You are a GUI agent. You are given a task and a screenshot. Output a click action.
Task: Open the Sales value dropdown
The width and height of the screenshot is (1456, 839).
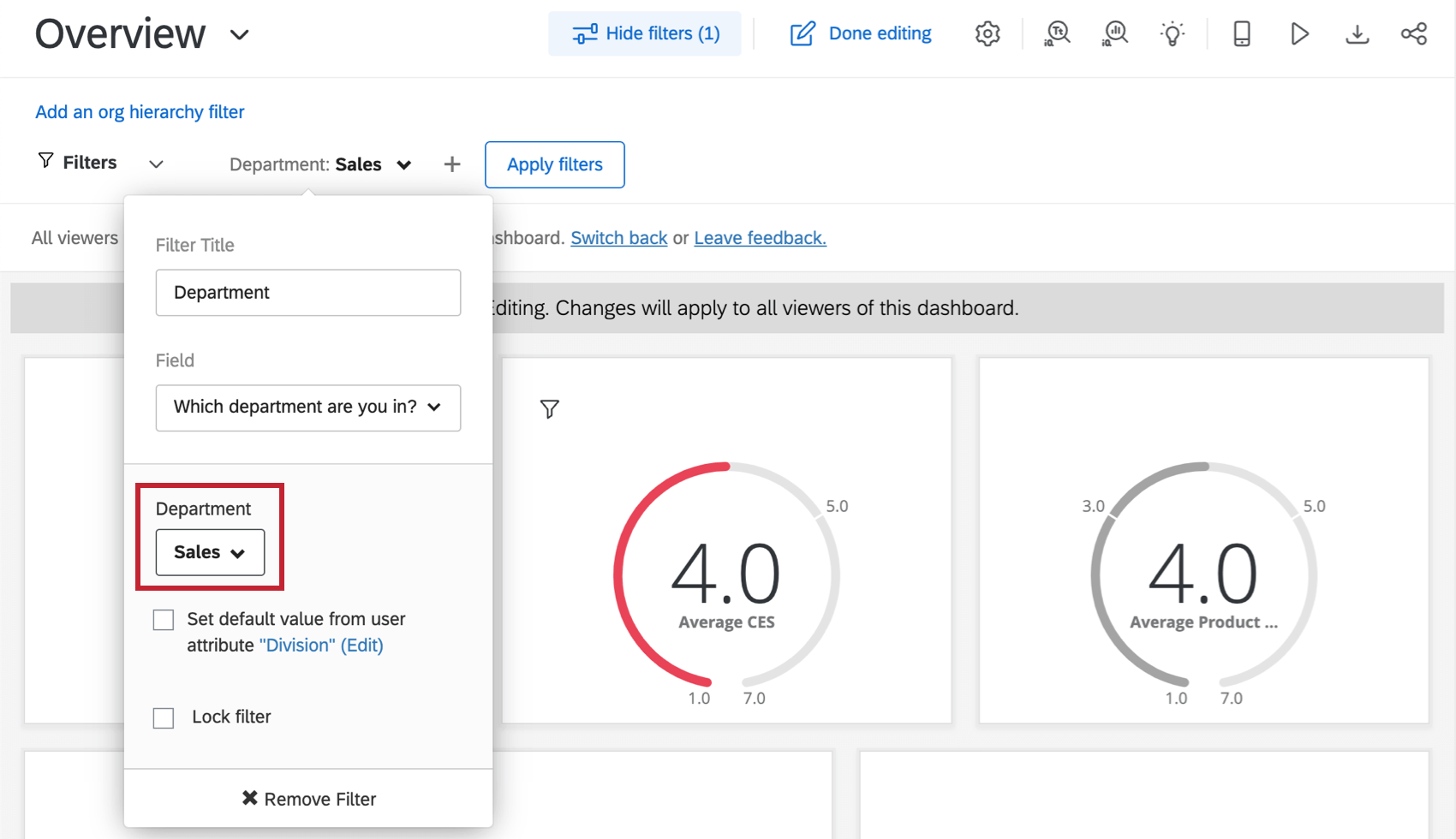[210, 552]
